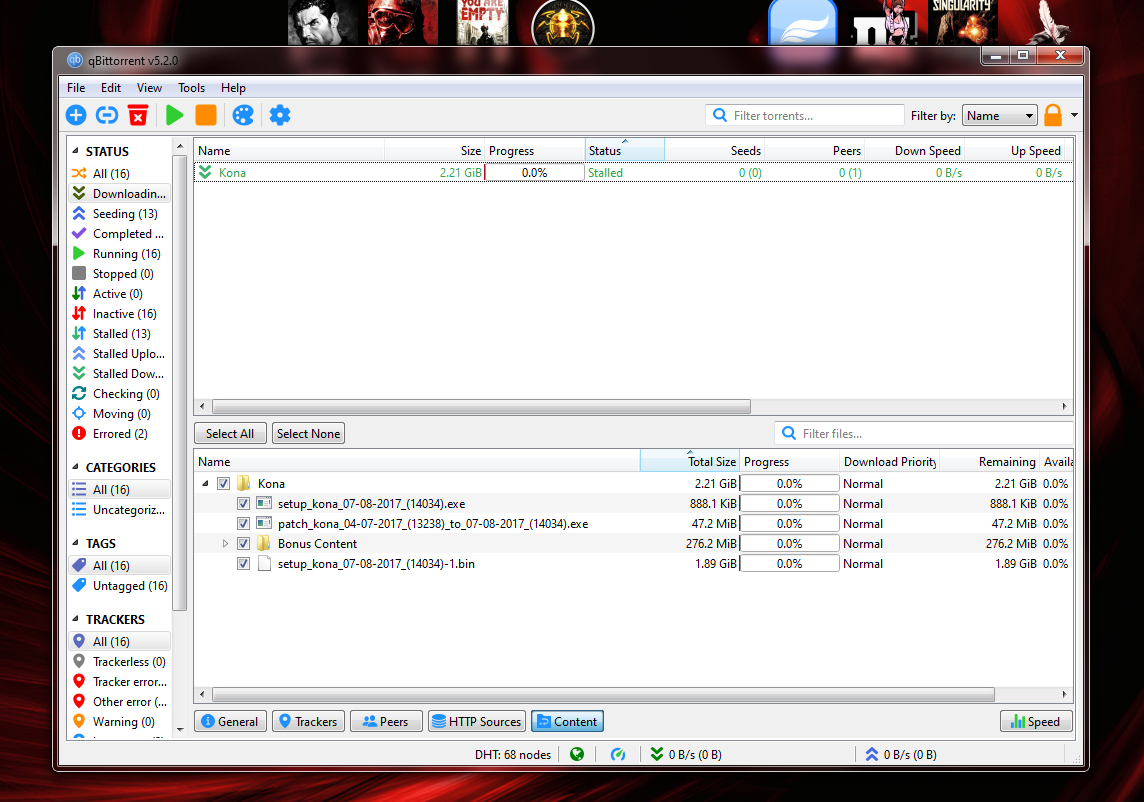The height and width of the screenshot is (802, 1144).
Task: Select the Uncategorized category filter
Action: click(x=120, y=509)
